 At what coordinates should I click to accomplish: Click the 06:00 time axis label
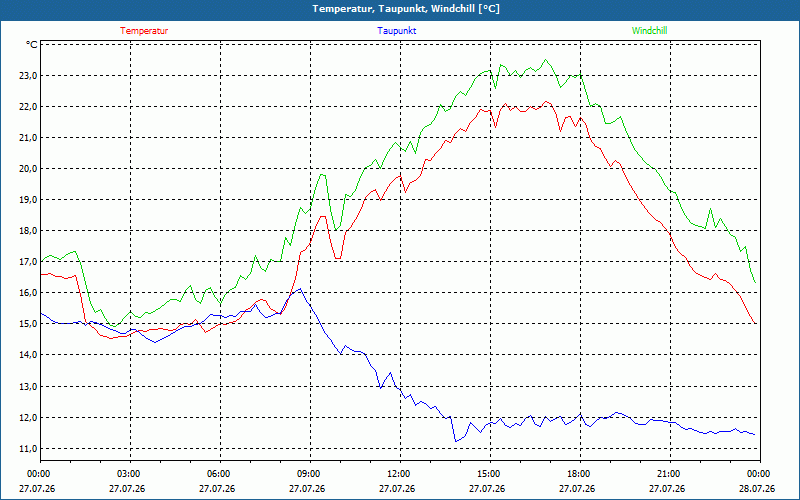pyautogui.click(x=217, y=474)
